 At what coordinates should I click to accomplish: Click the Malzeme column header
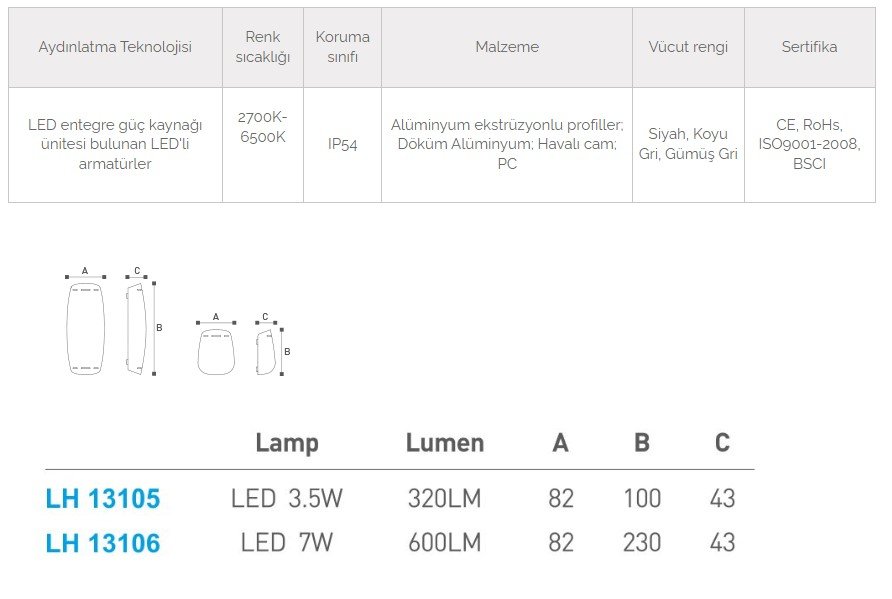507,47
